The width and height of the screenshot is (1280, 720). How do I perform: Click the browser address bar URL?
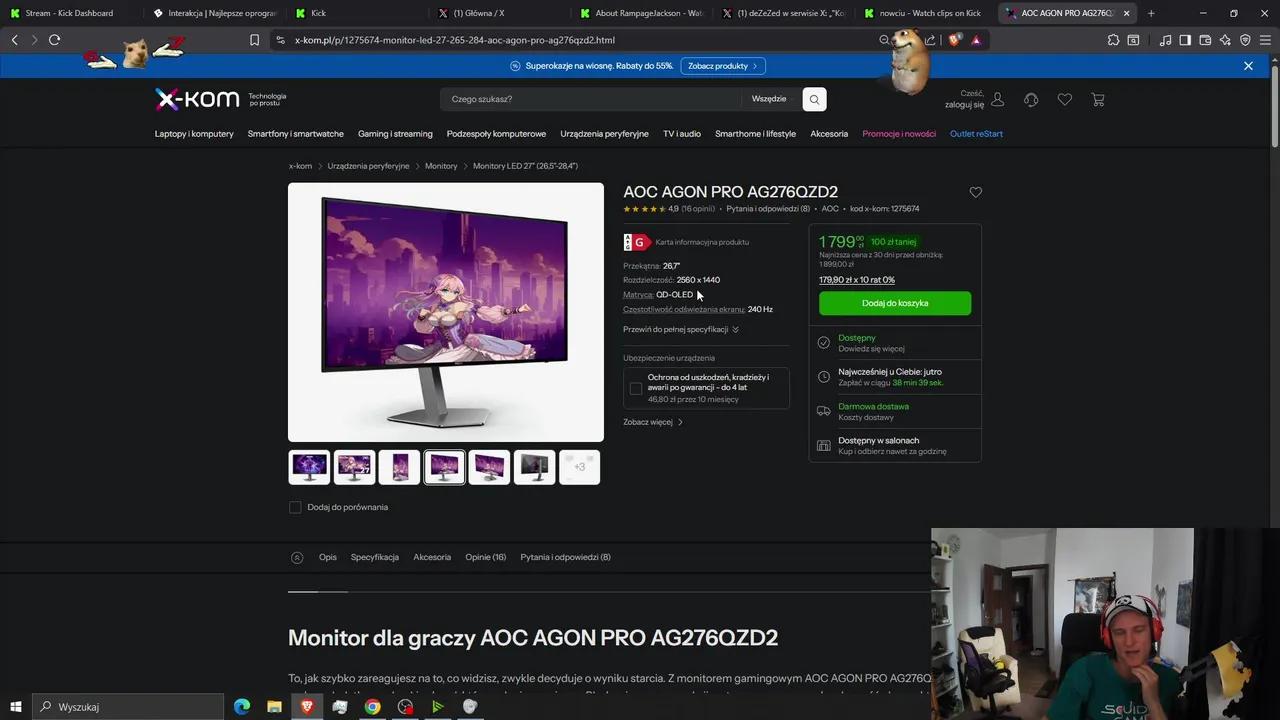tap(455, 40)
